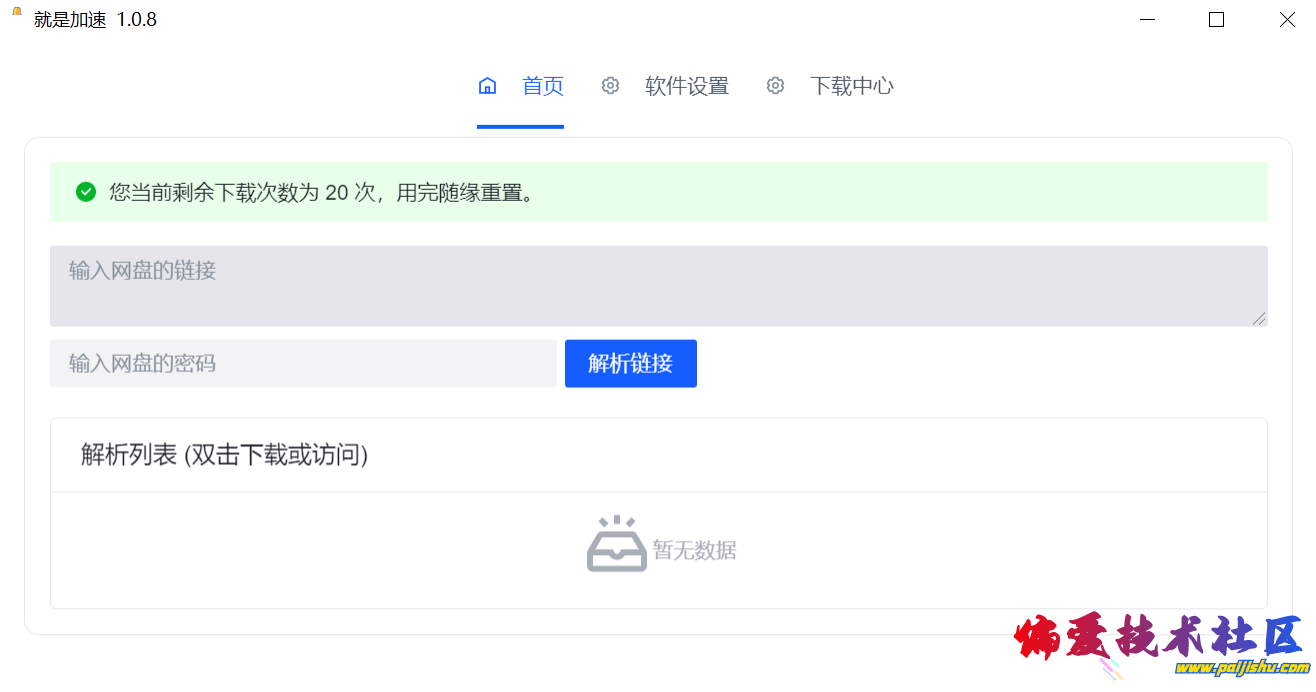Minimize the application window

click(x=1146, y=19)
